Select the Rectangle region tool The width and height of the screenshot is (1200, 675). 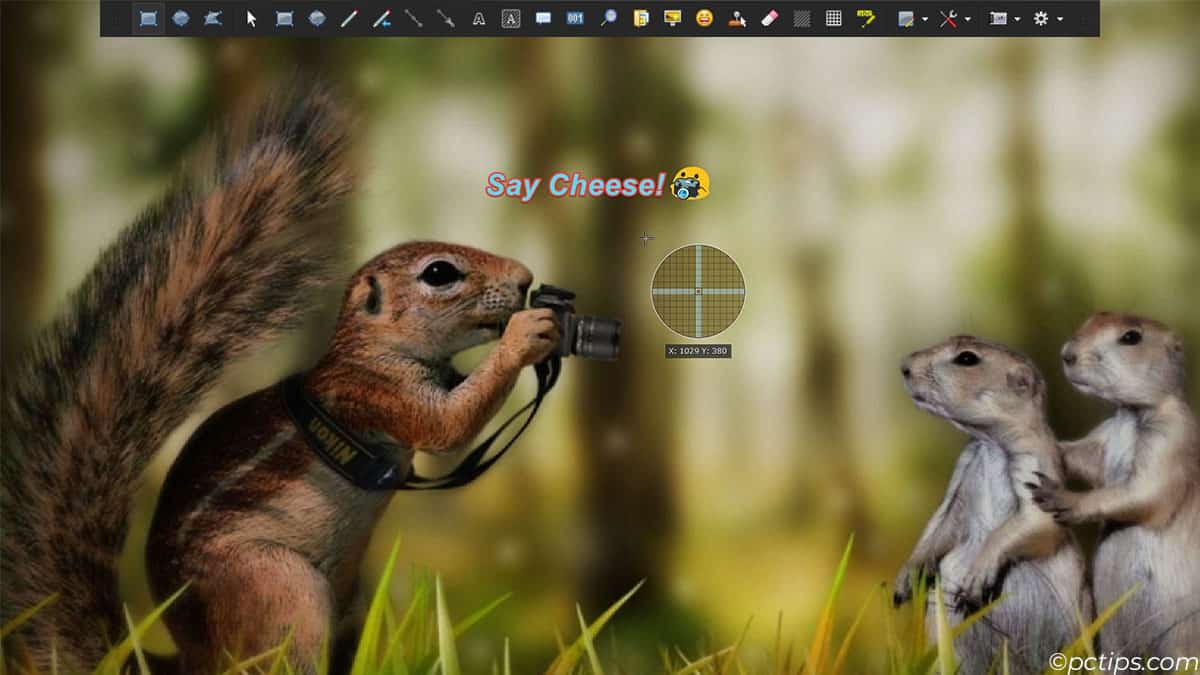[x=149, y=17]
